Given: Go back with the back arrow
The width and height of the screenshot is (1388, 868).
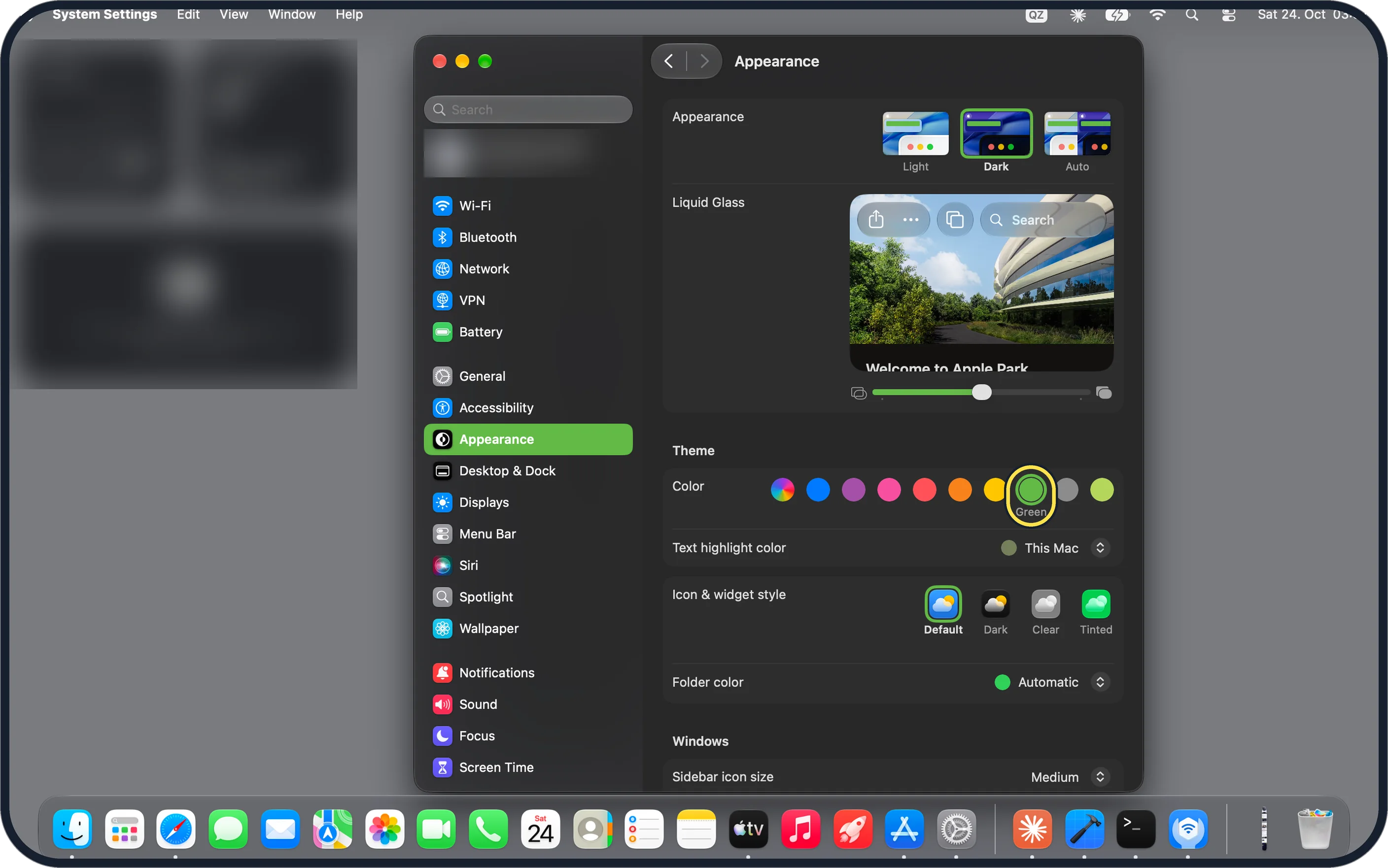Looking at the screenshot, I should [668, 61].
